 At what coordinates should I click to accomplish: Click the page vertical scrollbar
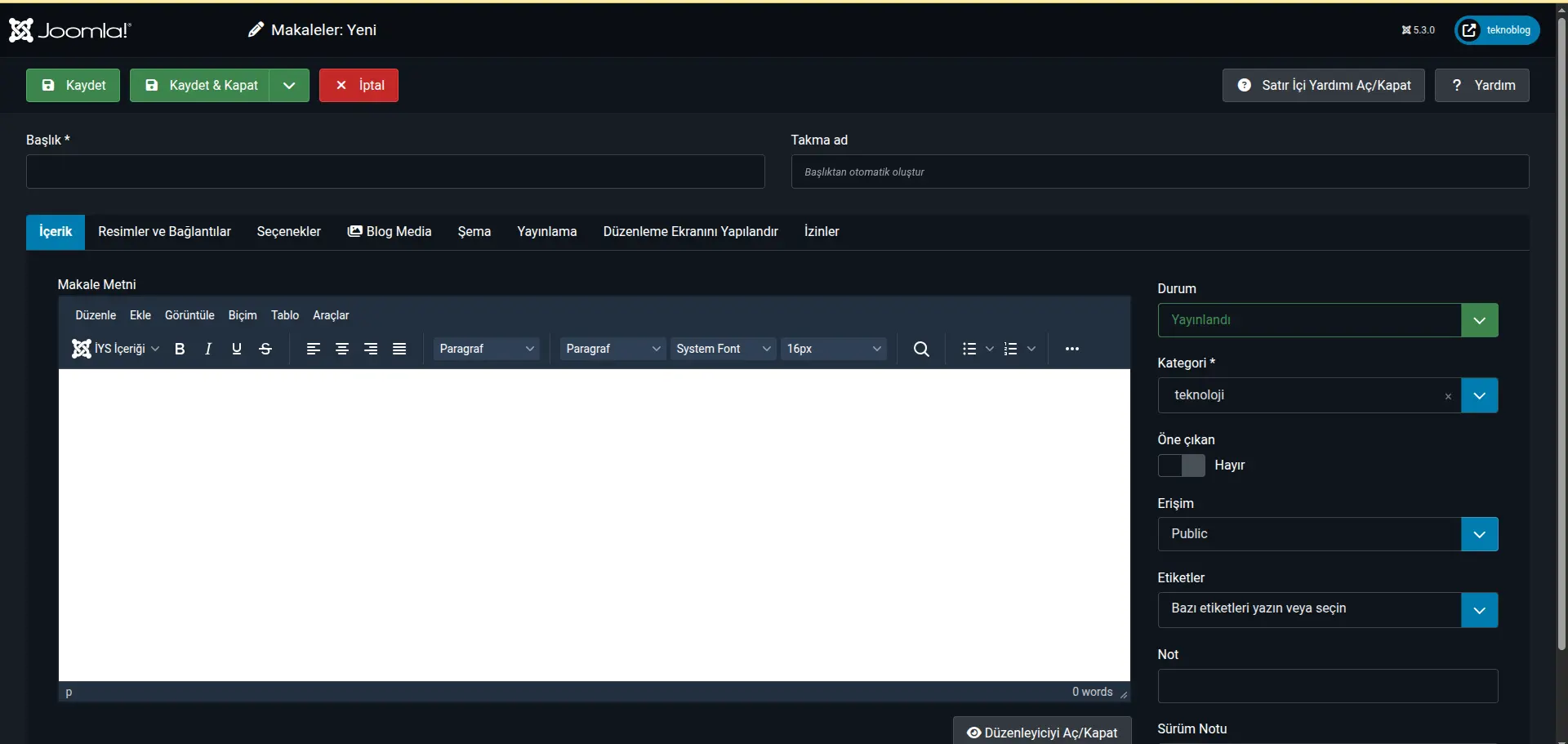click(x=1561, y=332)
